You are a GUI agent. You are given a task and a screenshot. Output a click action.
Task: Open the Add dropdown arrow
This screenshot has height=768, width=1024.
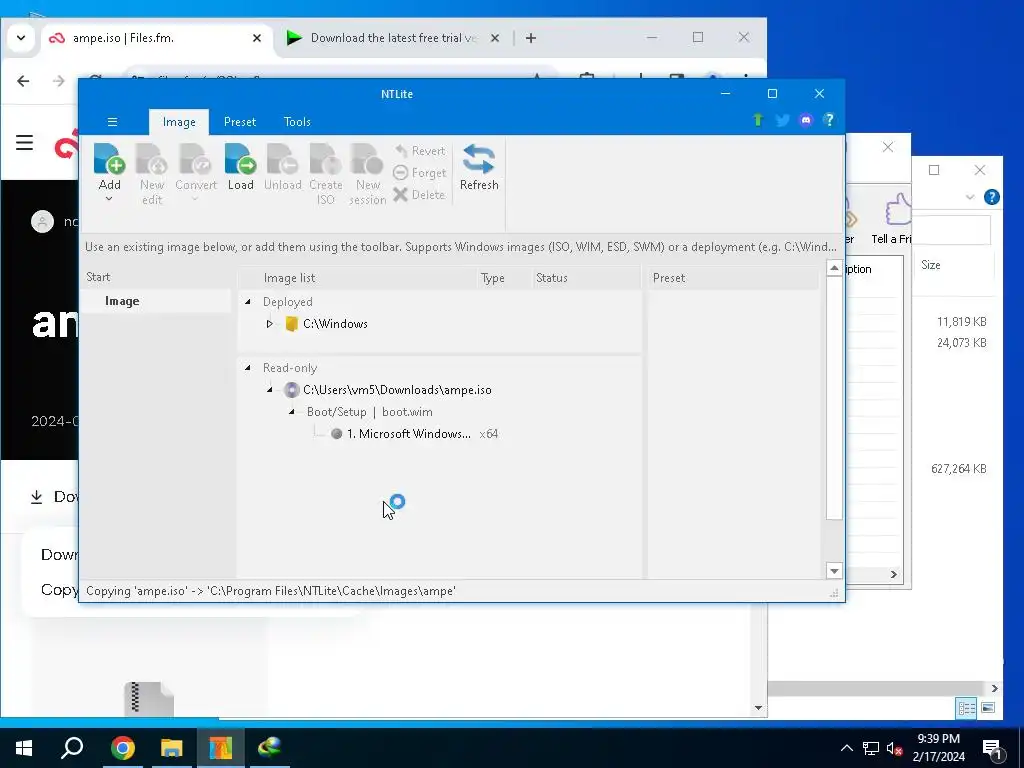pos(109,199)
